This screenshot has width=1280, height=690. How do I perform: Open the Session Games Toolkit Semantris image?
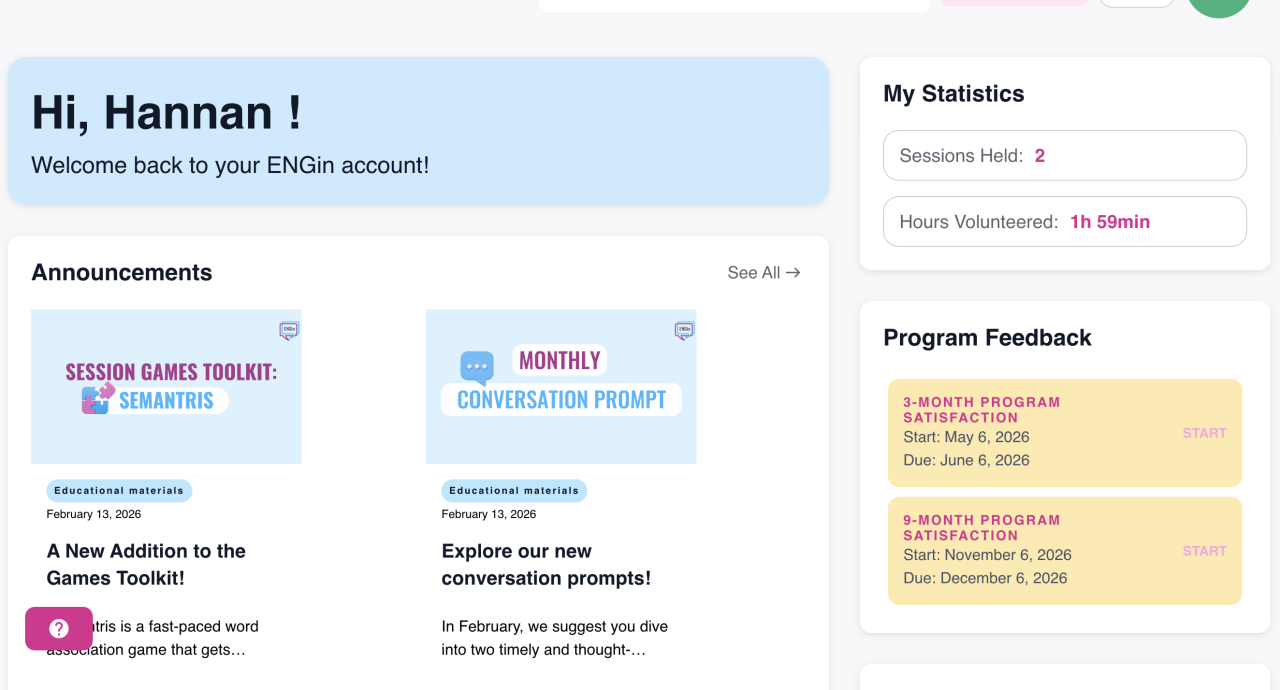coord(166,386)
